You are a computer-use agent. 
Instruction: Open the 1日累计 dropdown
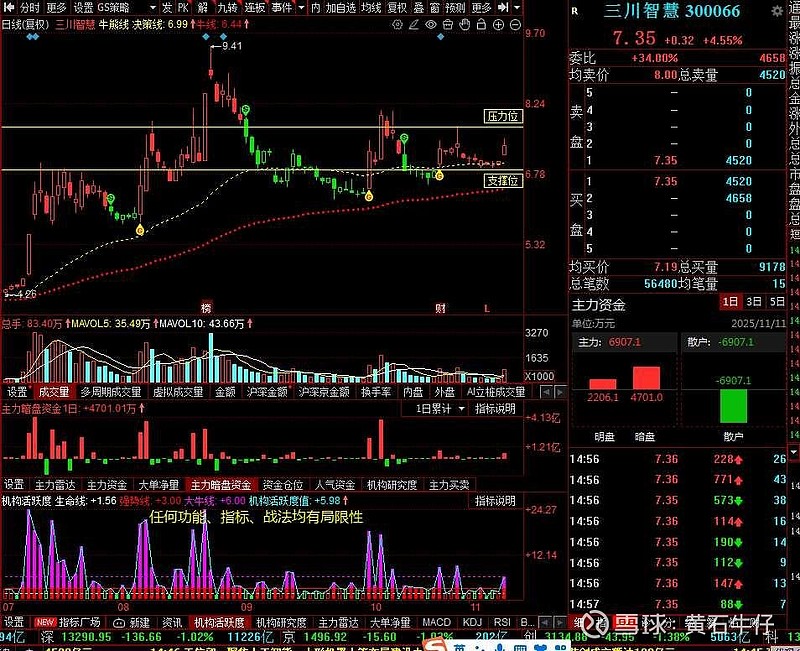[x=441, y=409]
